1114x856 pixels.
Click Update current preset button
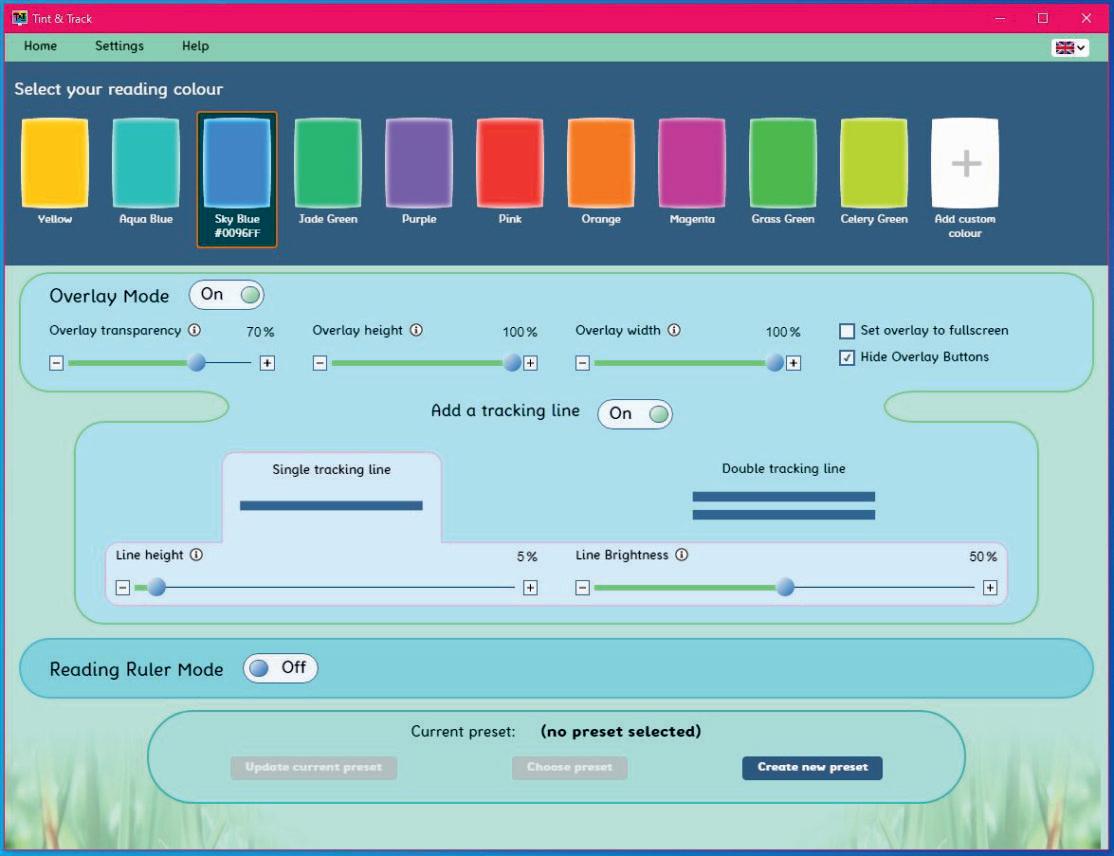[x=313, y=768]
